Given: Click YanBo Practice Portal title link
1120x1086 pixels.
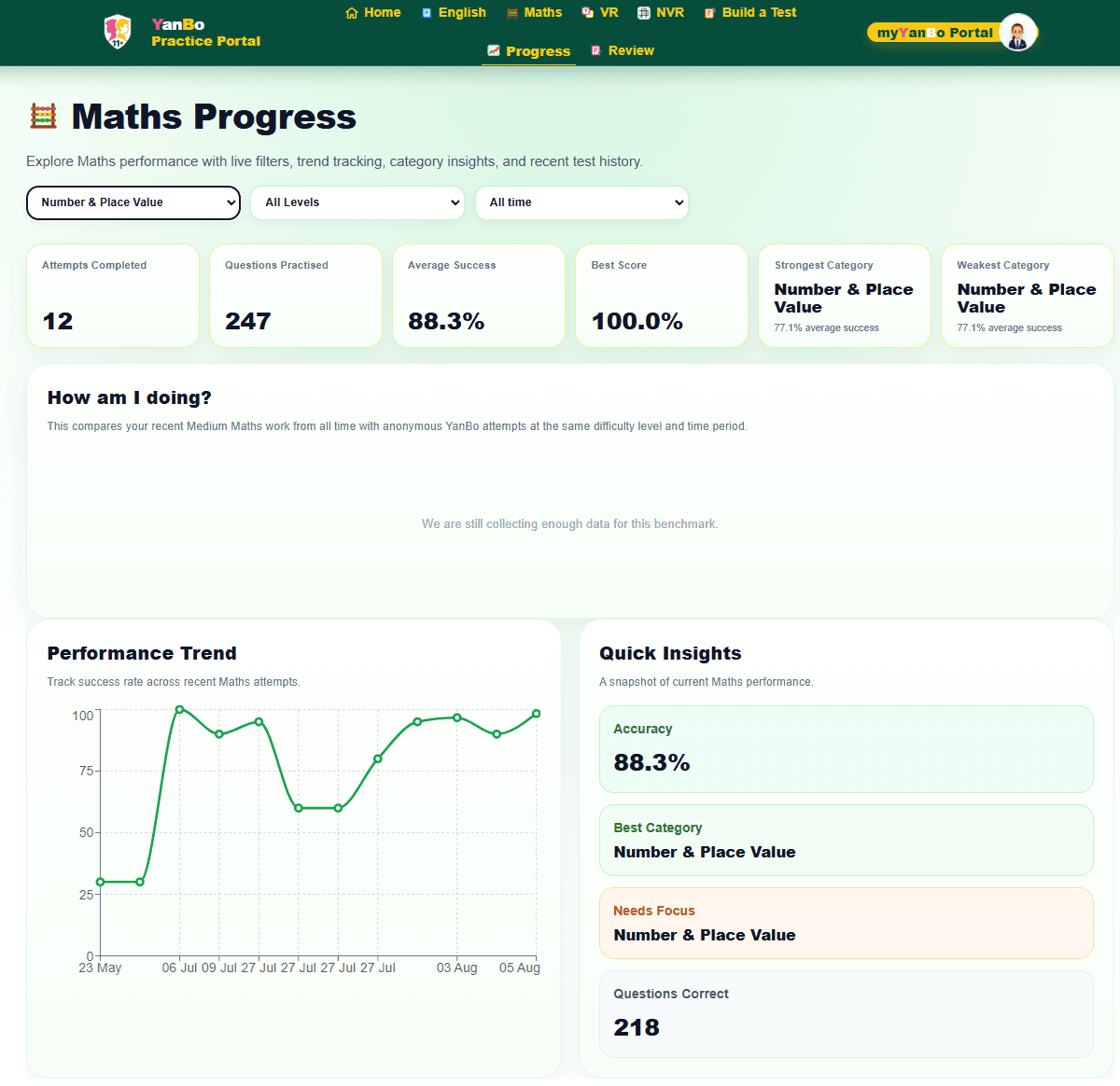Looking at the screenshot, I should coord(205,33).
